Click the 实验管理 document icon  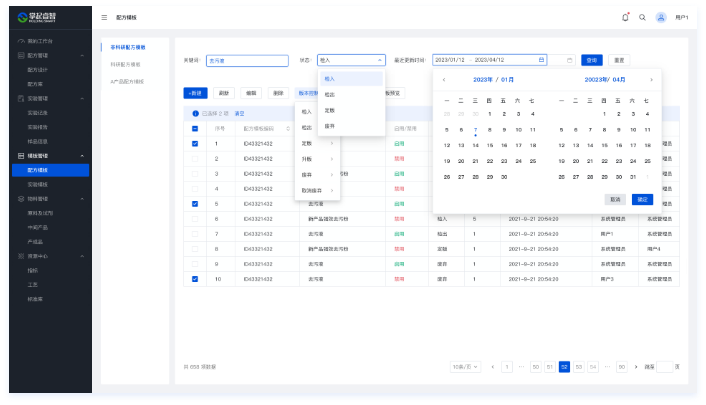pos(21,98)
